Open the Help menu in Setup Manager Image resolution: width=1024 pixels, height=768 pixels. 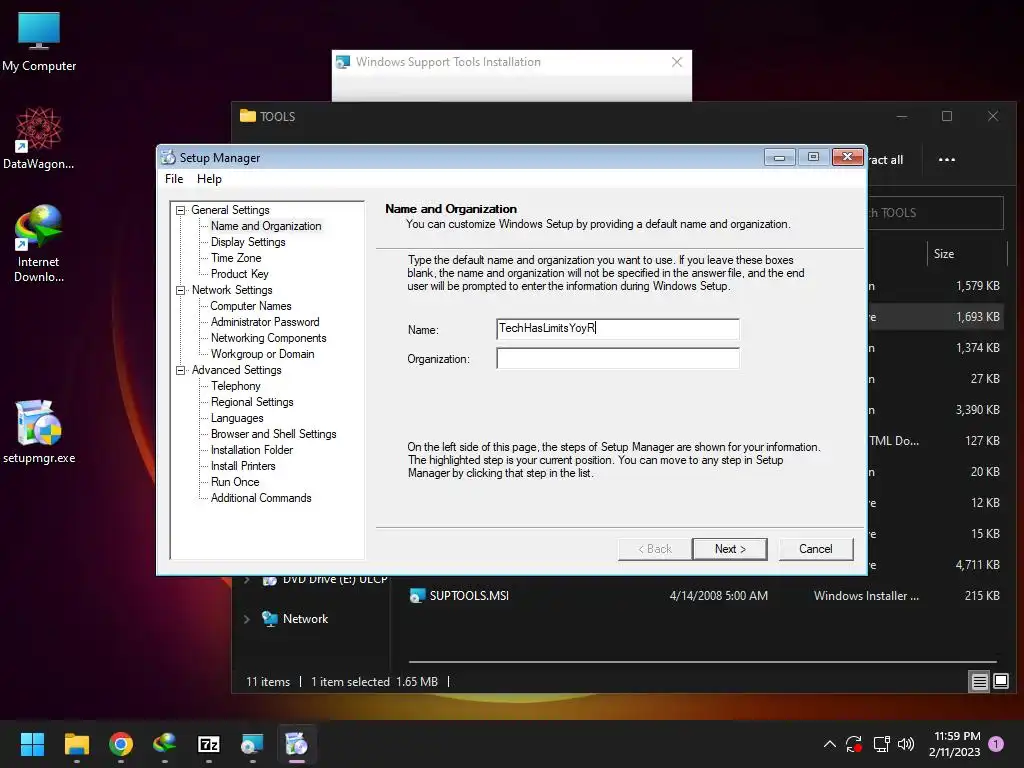[x=209, y=179]
